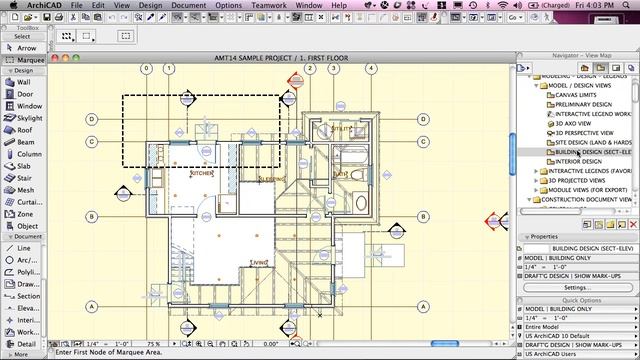Screen dimensions: 640x360
Task: Click the horizontal scrollbar thumb below drawing
Action: click(445, 344)
